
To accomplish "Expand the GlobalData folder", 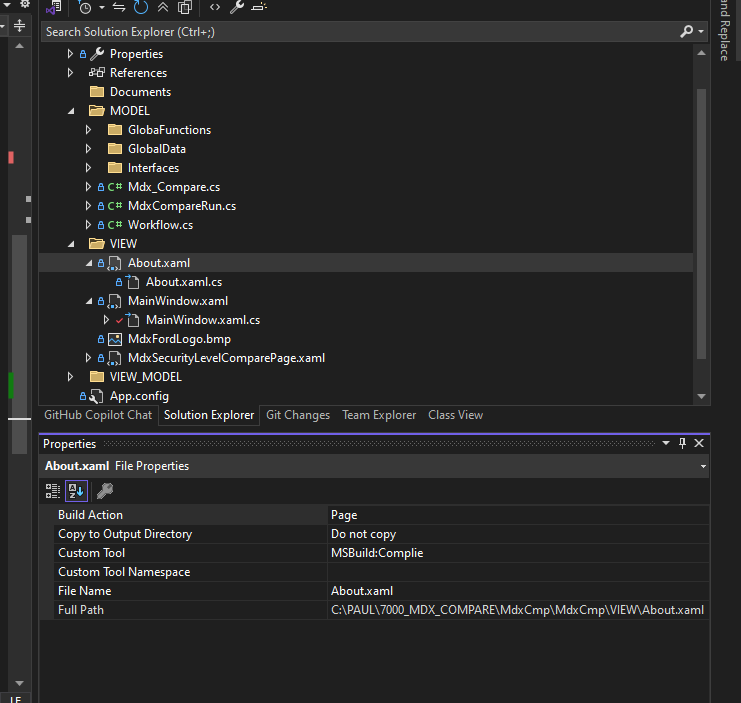I will (88, 149).
